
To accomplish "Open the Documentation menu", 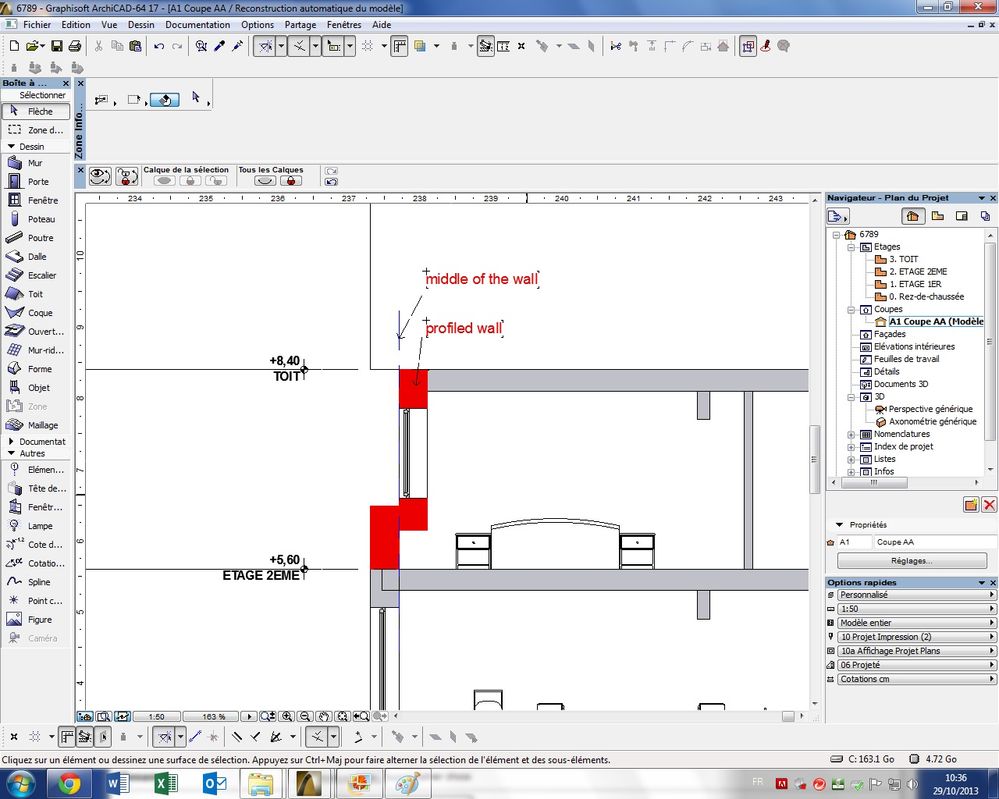I will pos(197,24).
